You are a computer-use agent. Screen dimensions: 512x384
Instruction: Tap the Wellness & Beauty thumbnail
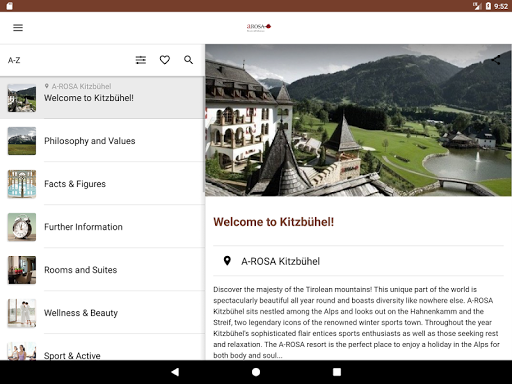coord(22,313)
